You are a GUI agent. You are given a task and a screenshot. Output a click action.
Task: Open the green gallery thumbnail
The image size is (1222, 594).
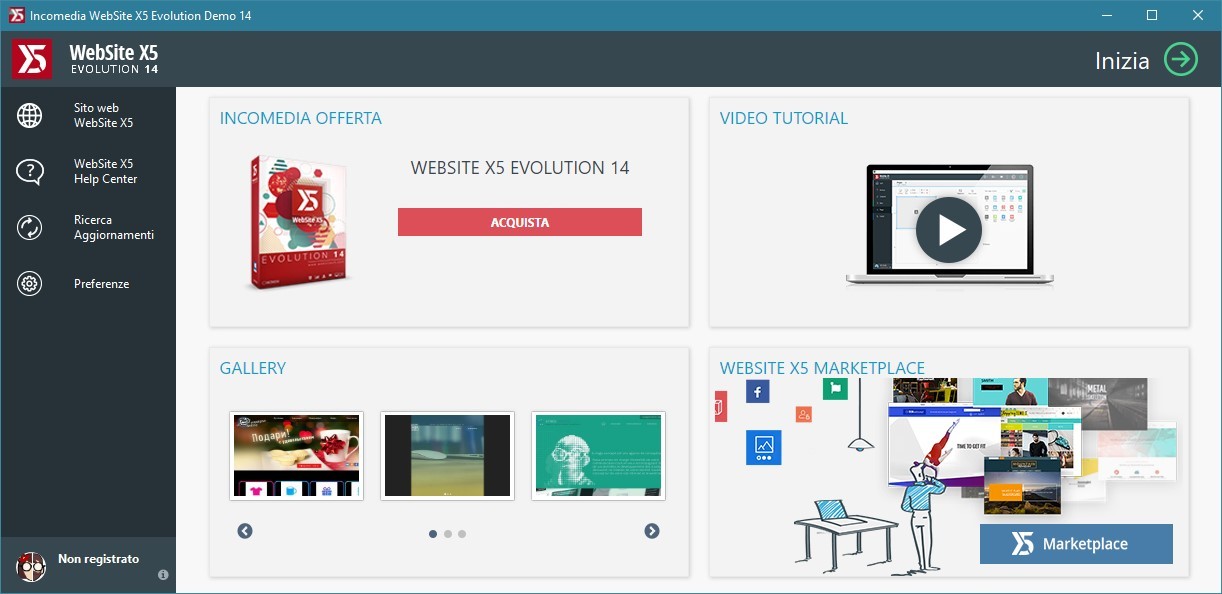[598, 456]
